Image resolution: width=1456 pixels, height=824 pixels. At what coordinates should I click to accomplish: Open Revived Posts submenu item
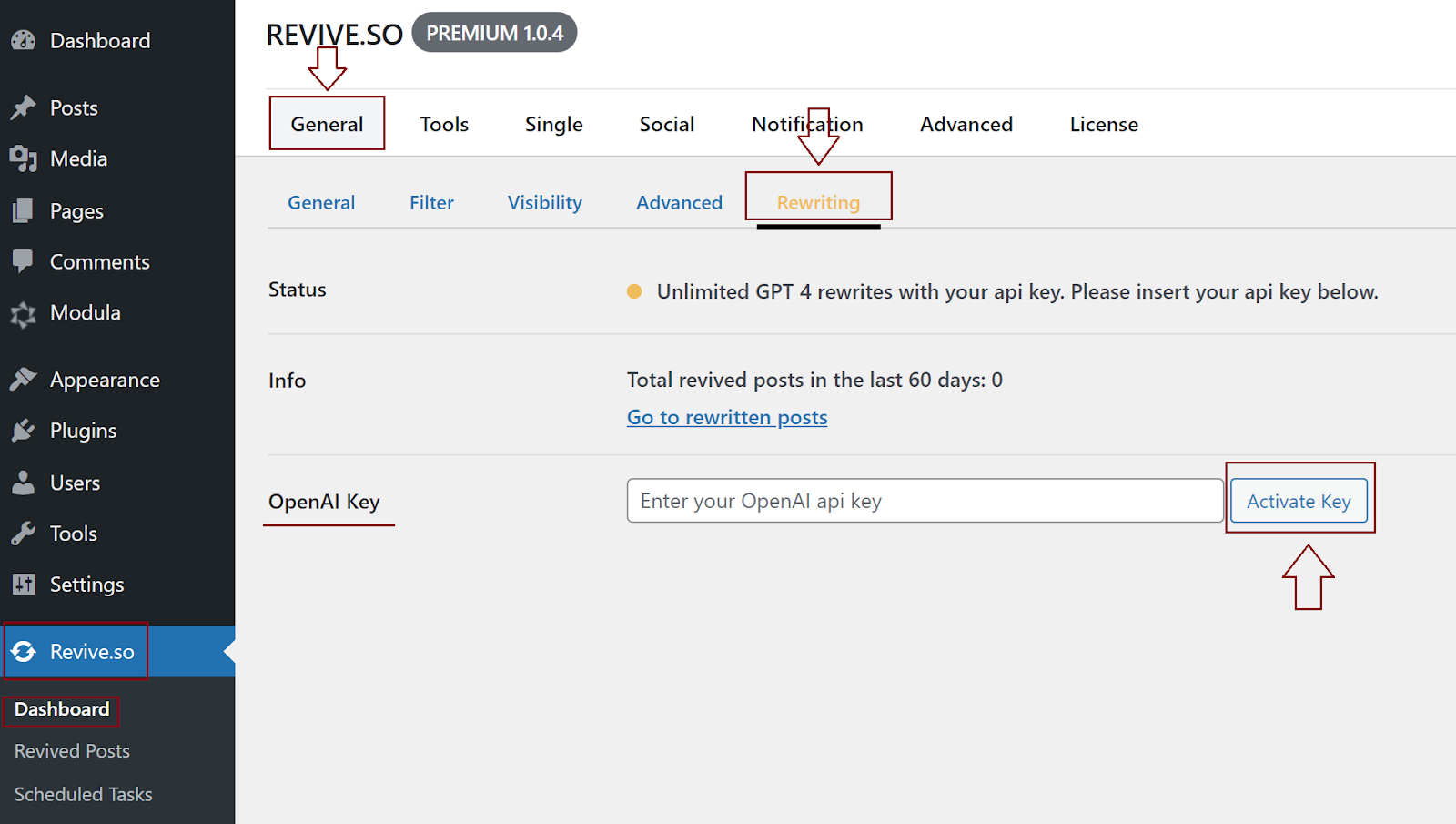(x=72, y=751)
